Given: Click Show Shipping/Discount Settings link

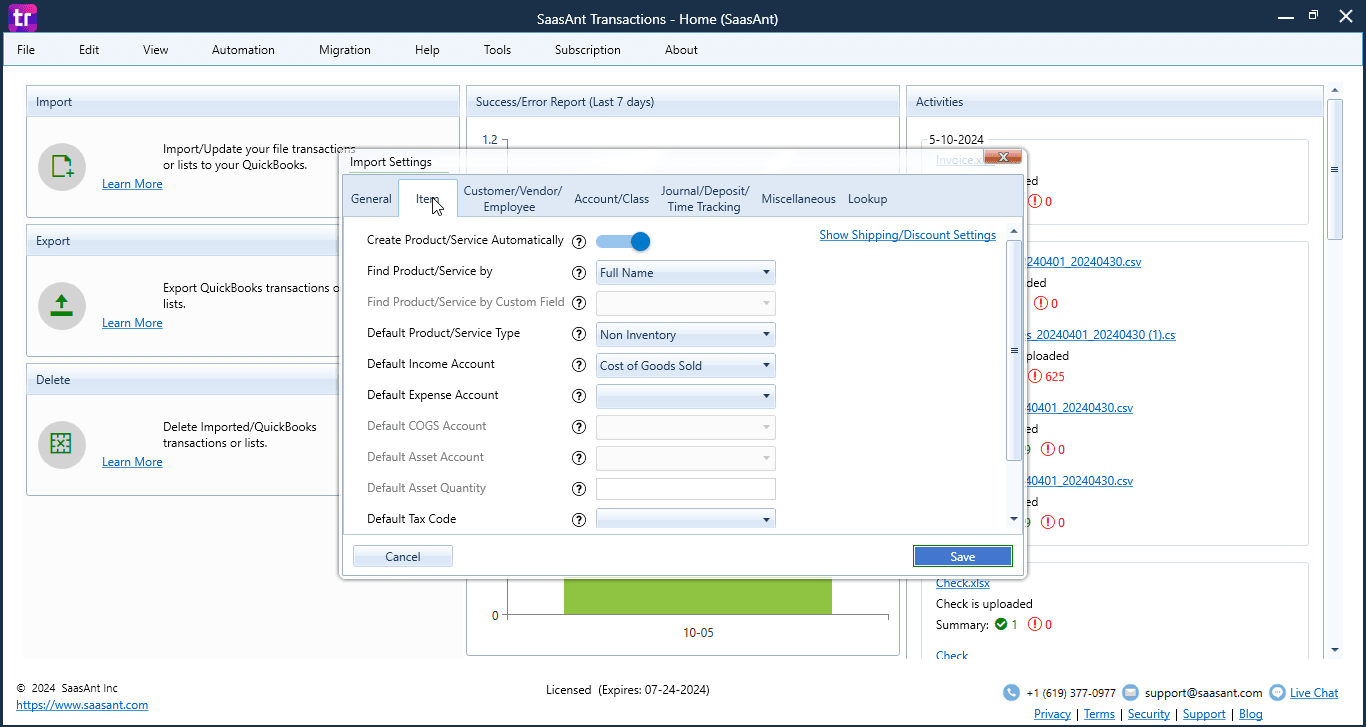Looking at the screenshot, I should pyautogui.click(x=907, y=235).
